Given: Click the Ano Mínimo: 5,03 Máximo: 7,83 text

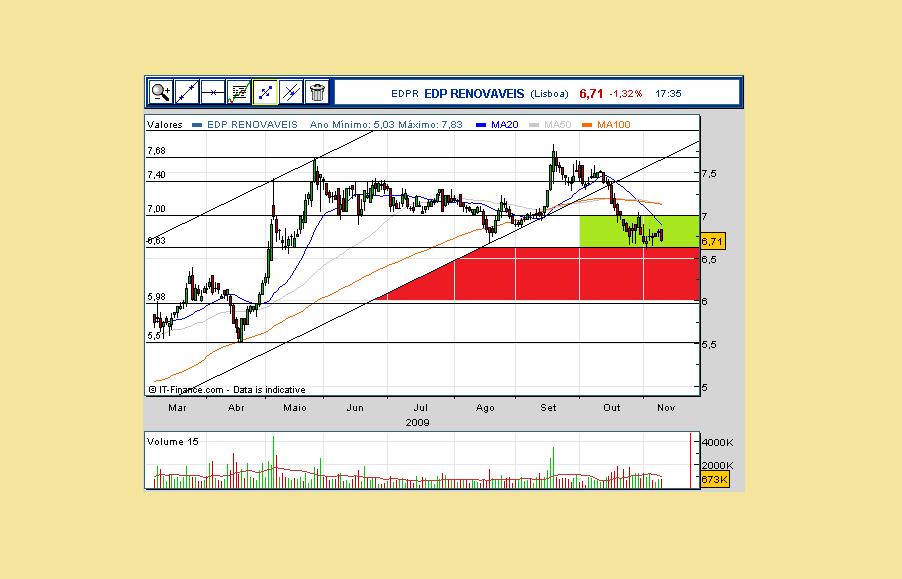Looking at the screenshot, I should [386, 124].
